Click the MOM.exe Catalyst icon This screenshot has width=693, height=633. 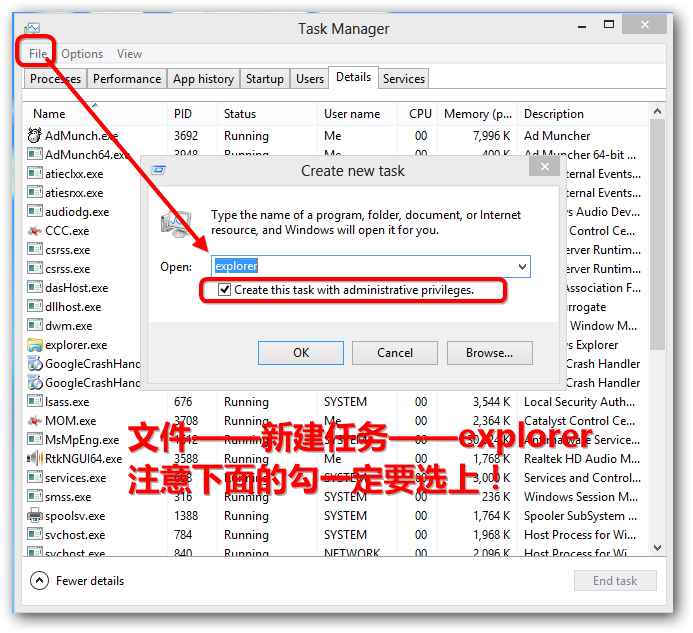34,420
